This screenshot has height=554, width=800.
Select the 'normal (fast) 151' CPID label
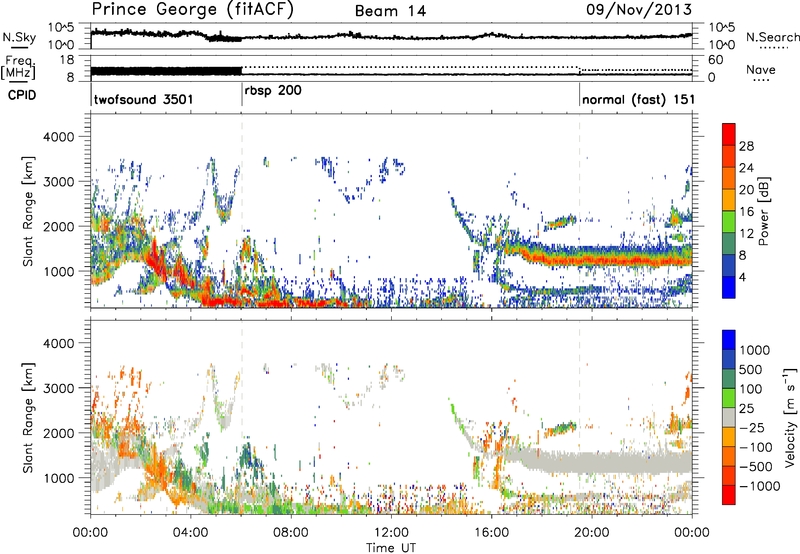point(638,99)
